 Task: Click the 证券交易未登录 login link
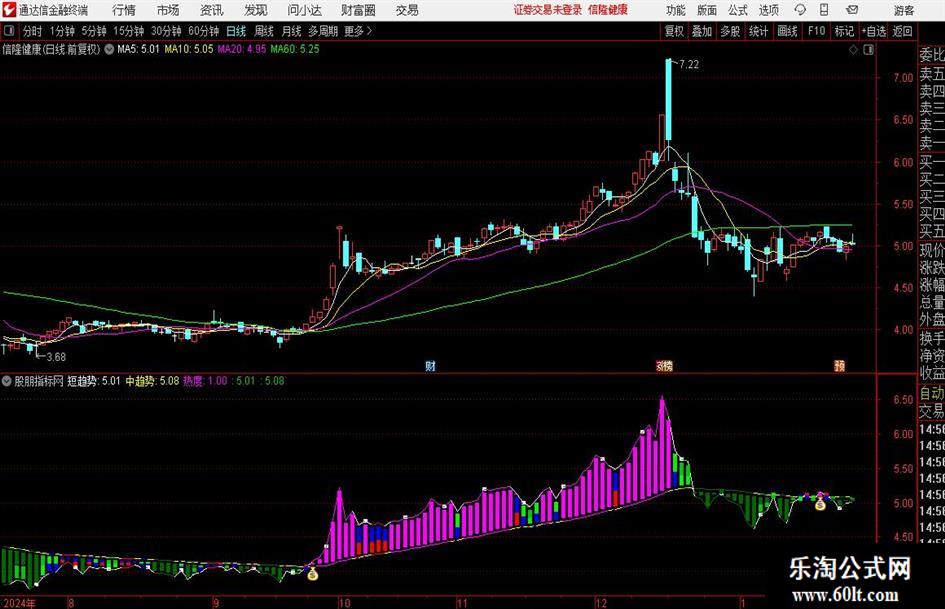coord(548,10)
